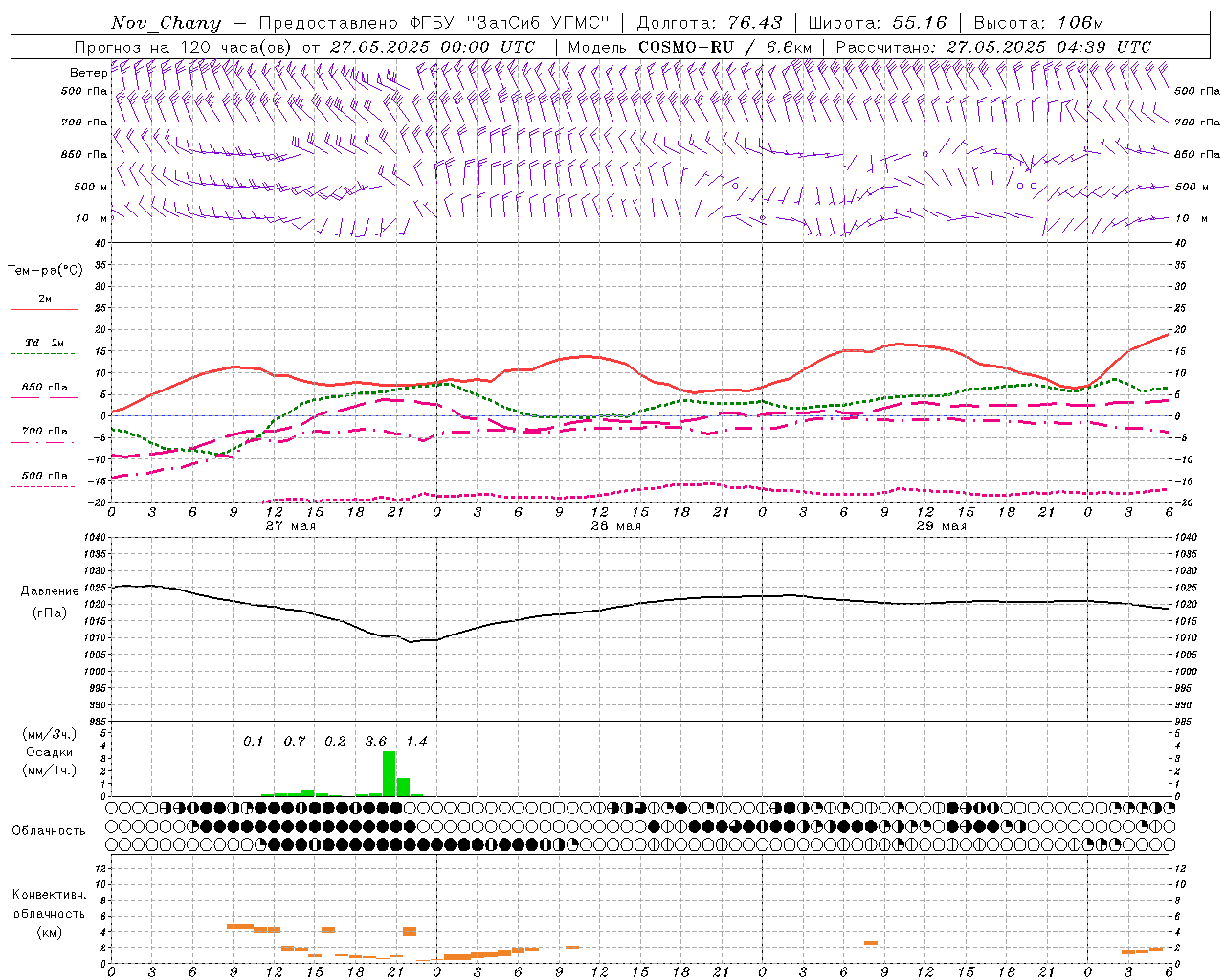Click the precipitation total "1.4"
Viewport: 1225px width, 980px height.
[x=416, y=741]
